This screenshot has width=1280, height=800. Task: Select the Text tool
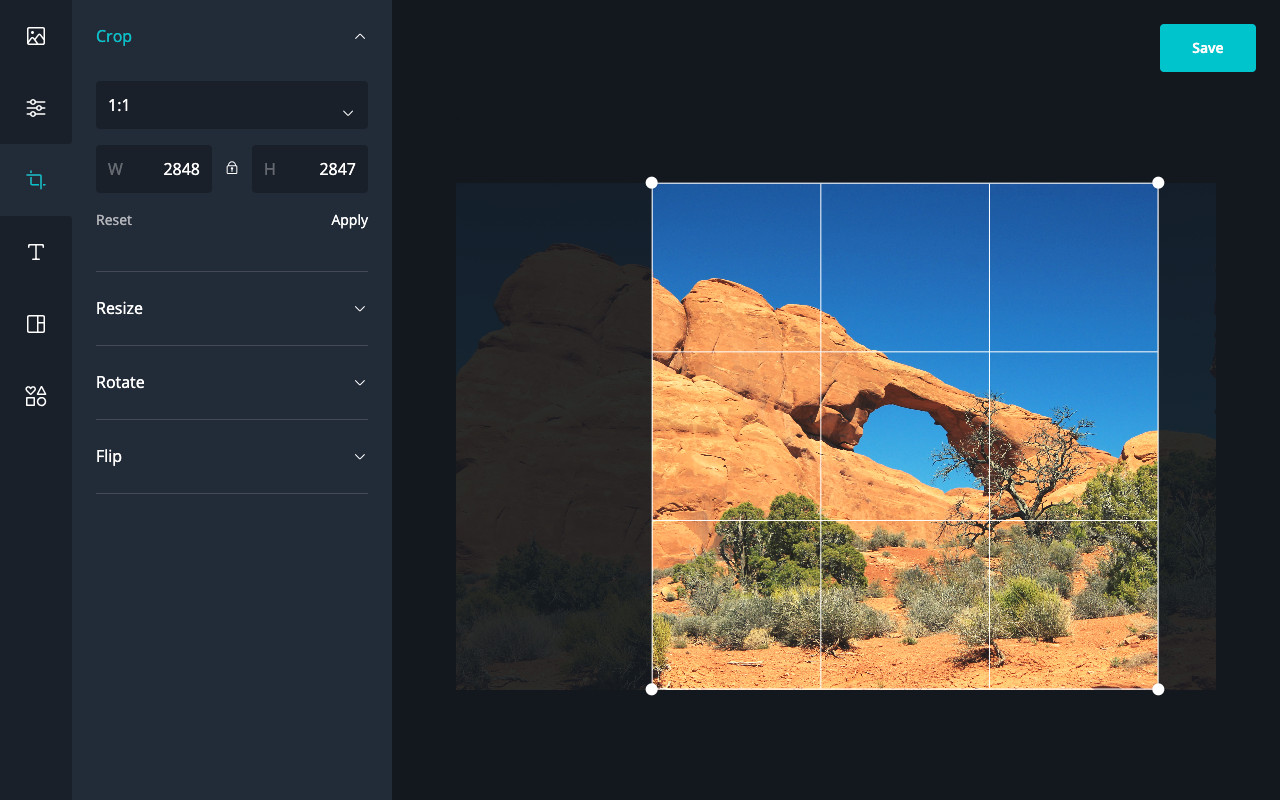36,252
